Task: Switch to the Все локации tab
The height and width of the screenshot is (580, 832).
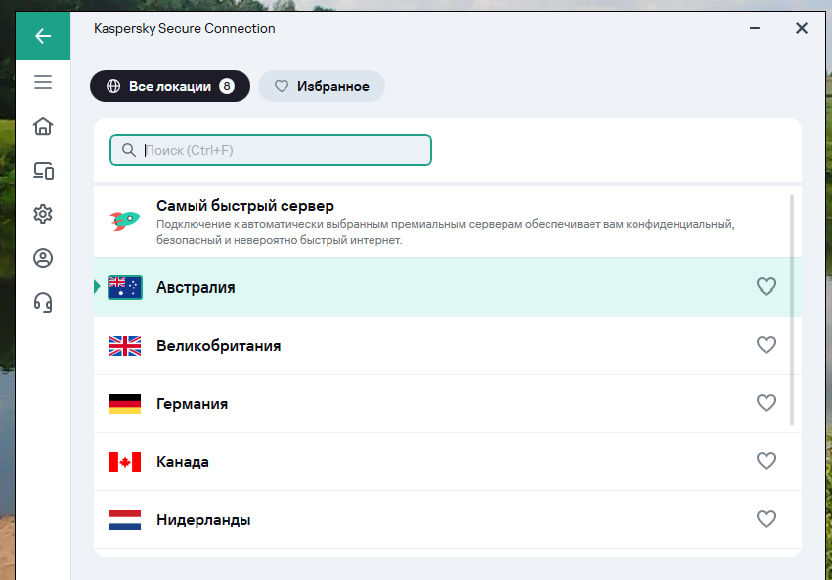Action: coord(170,86)
